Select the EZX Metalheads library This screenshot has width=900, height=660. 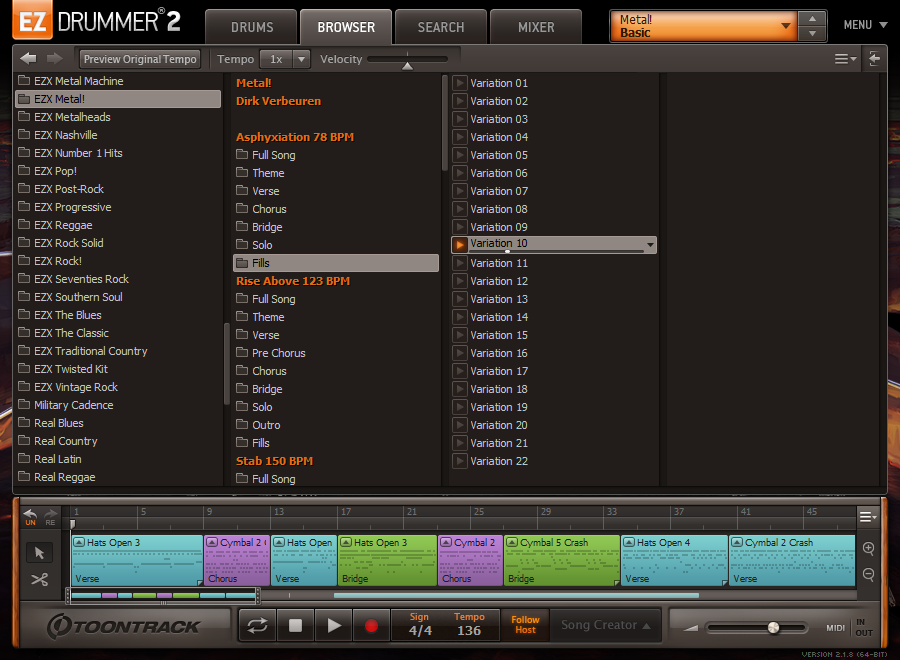tap(118, 117)
